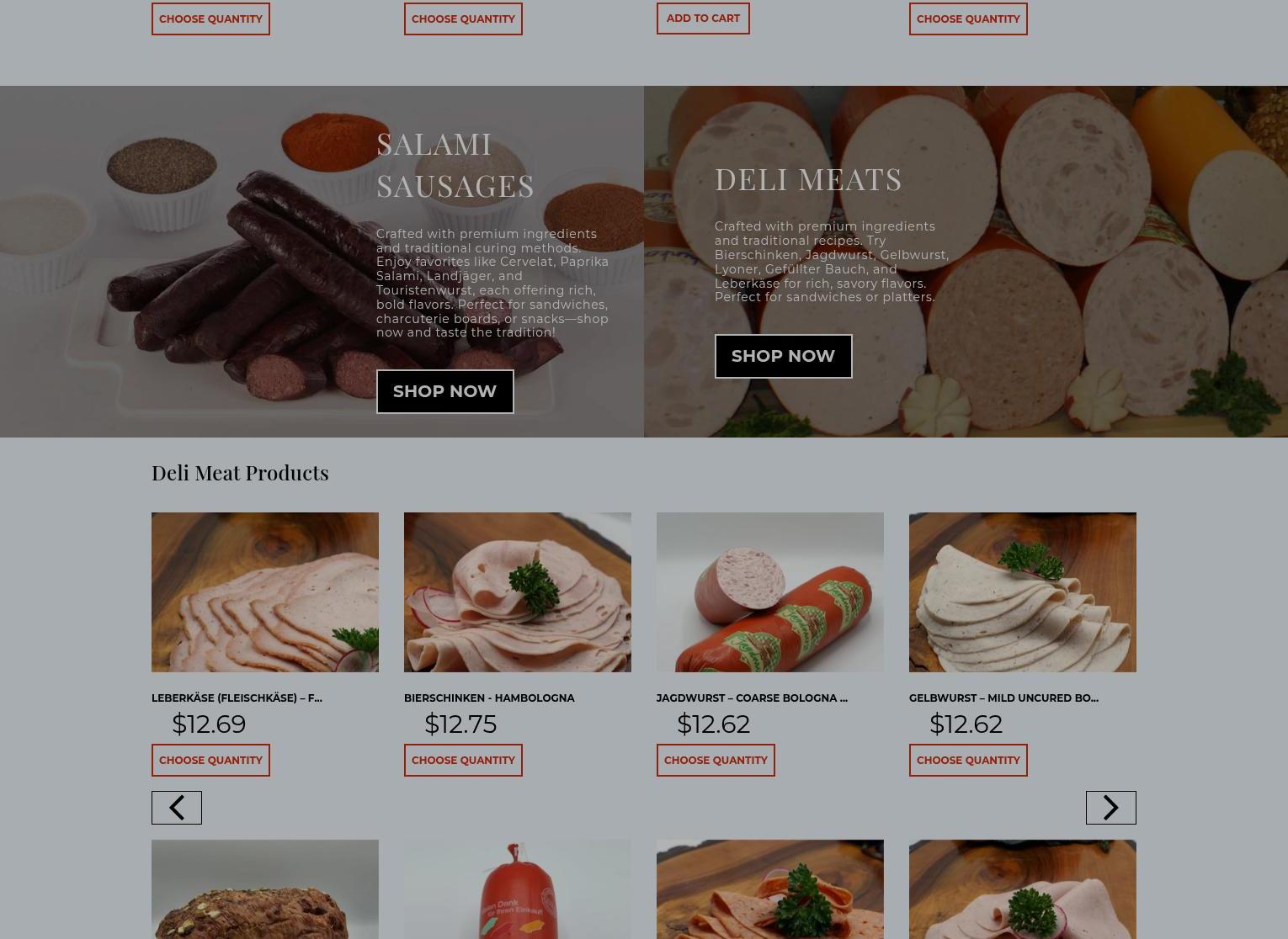Image resolution: width=1288 pixels, height=939 pixels.
Task: Choose quantity for Leberkäse product
Action: point(210,760)
